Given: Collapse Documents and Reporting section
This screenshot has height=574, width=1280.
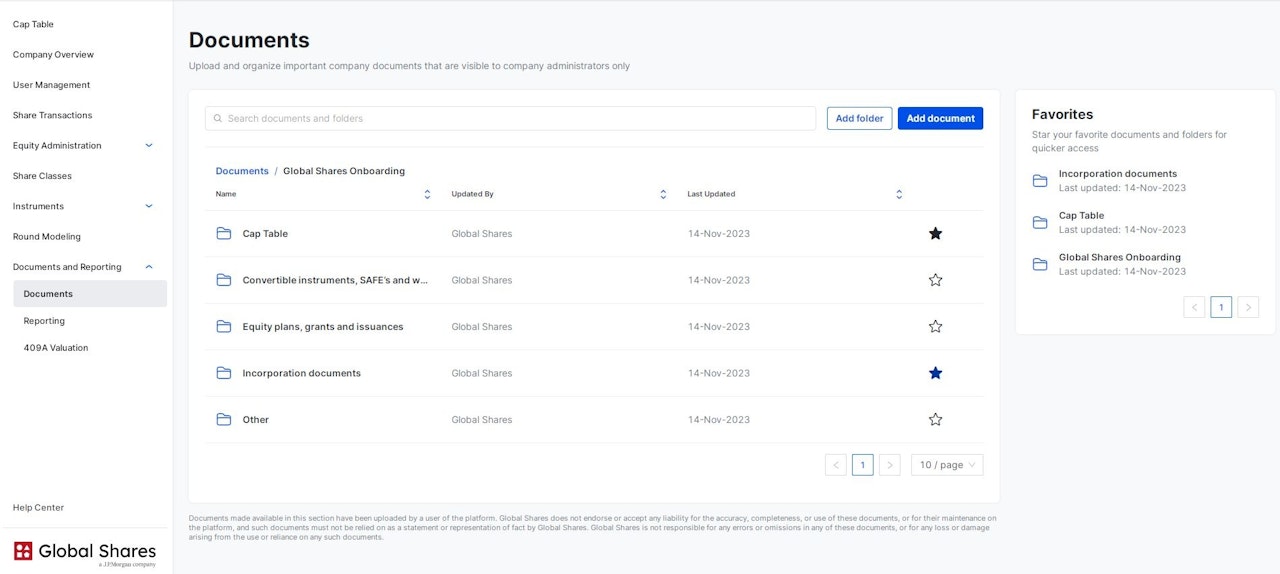Looking at the screenshot, I should (149, 267).
